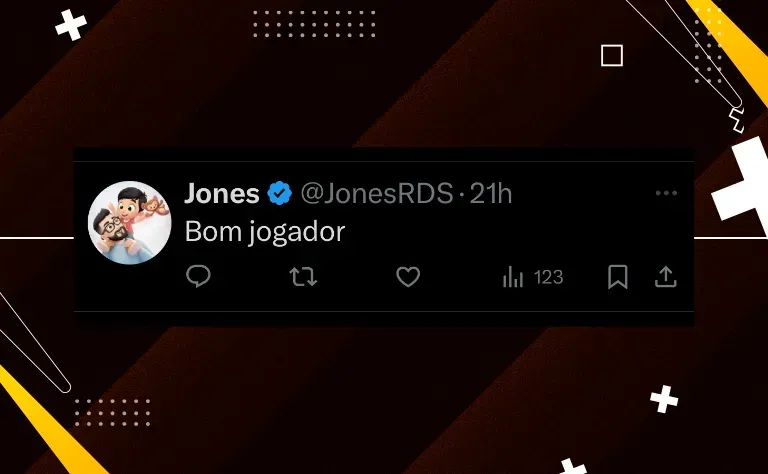This screenshot has width=768, height=474.
Task: Click the dotted grid at bottom left
Action: pyautogui.click(x=112, y=412)
